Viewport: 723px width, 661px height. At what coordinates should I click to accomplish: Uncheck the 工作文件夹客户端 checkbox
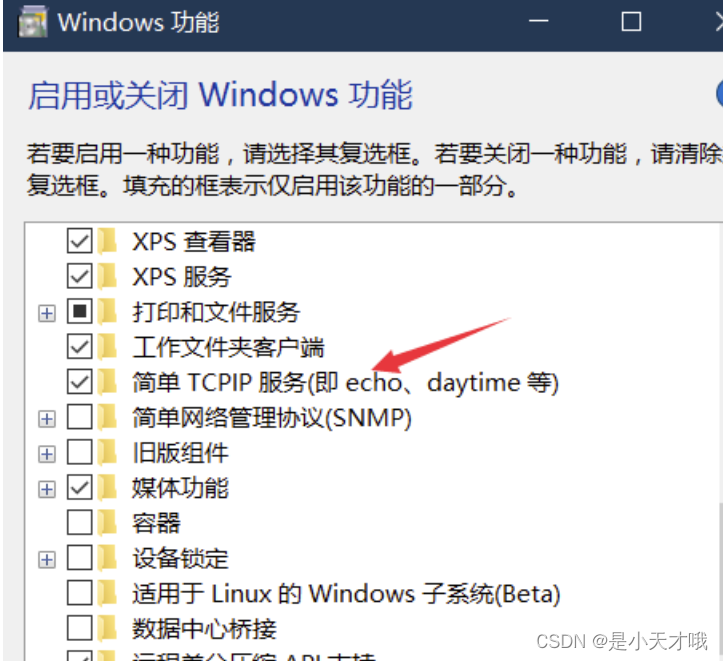point(79,346)
